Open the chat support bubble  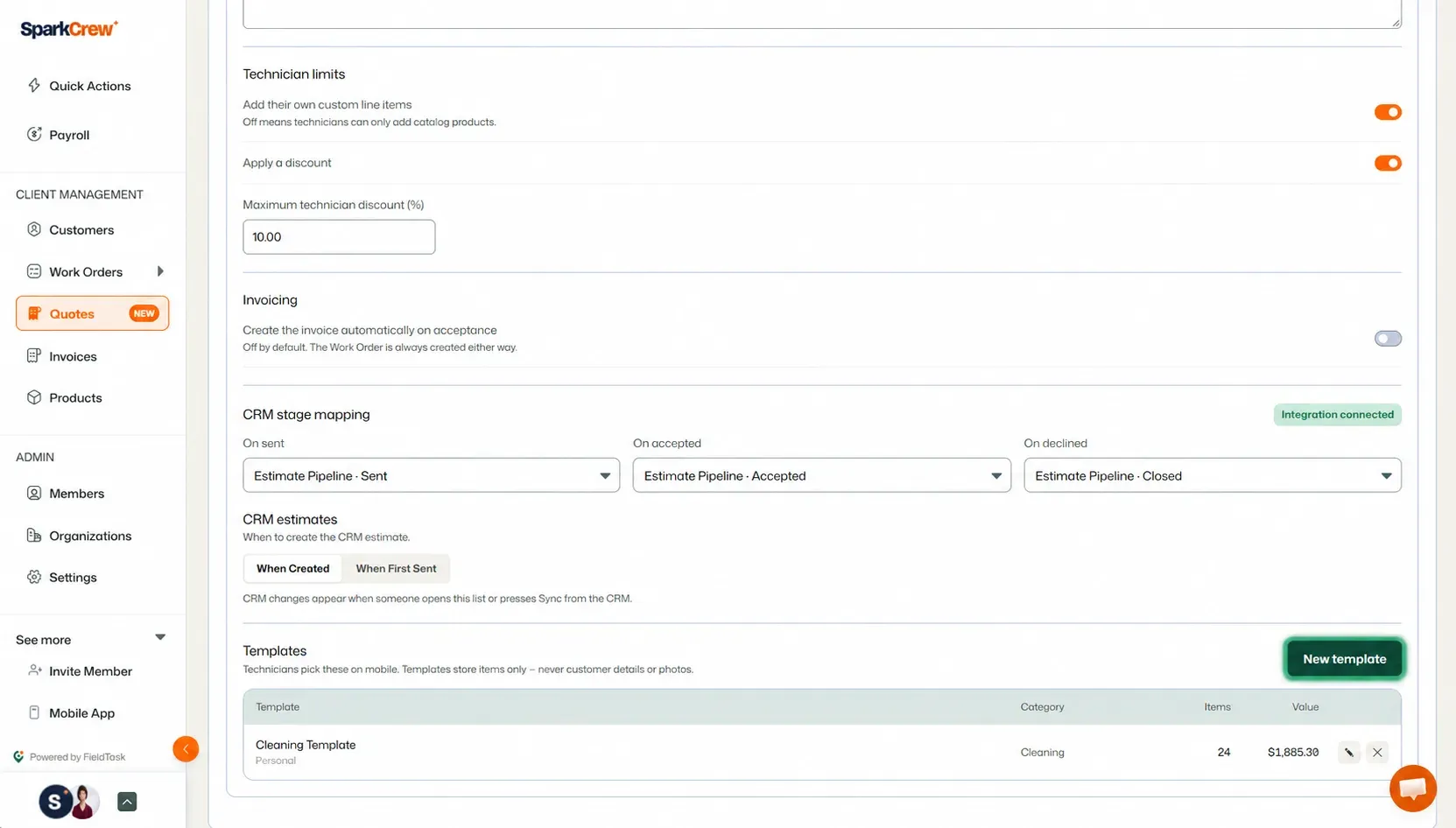pos(1412,788)
